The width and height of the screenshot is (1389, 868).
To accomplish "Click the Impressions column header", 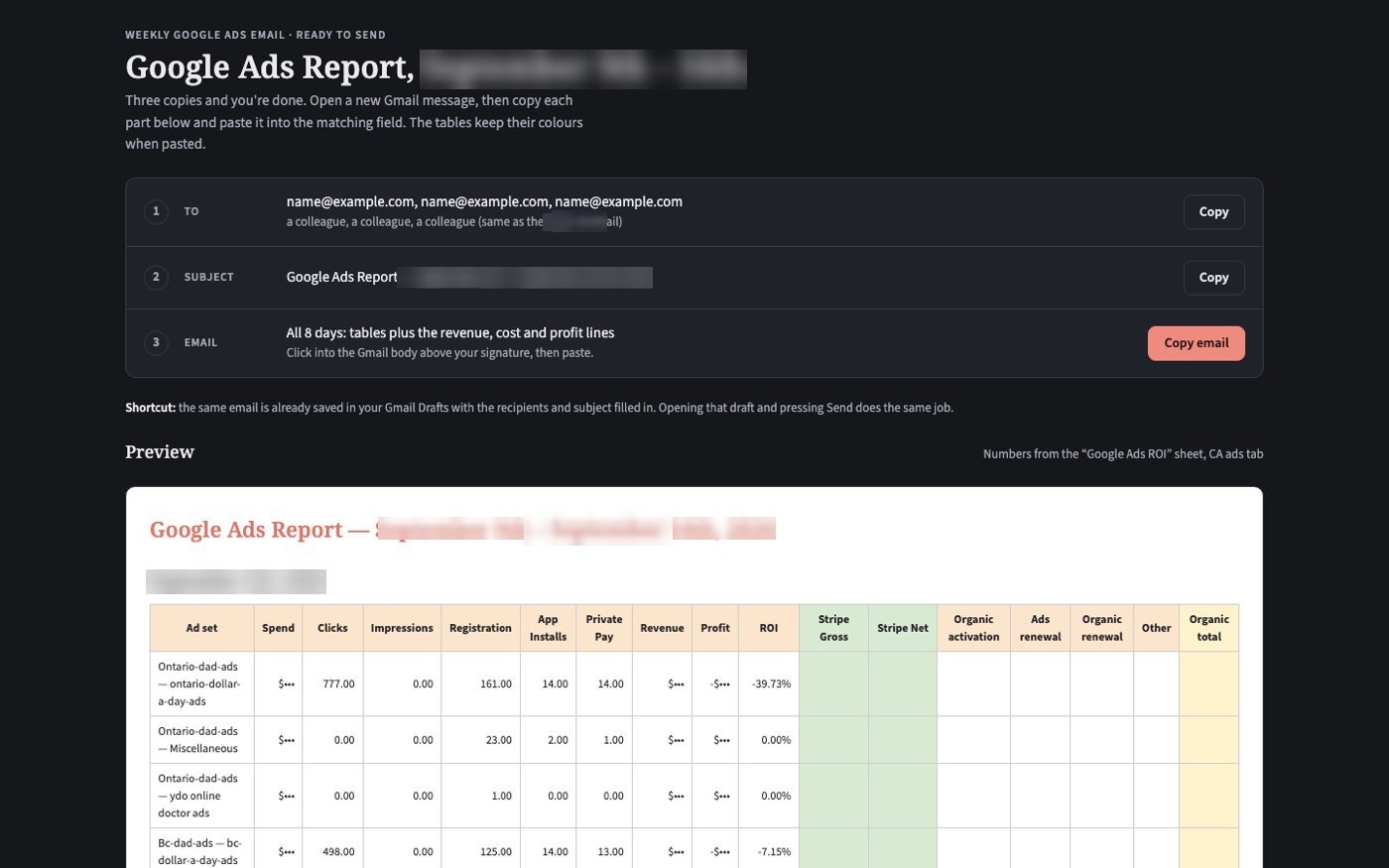I will [x=402, y=628].
